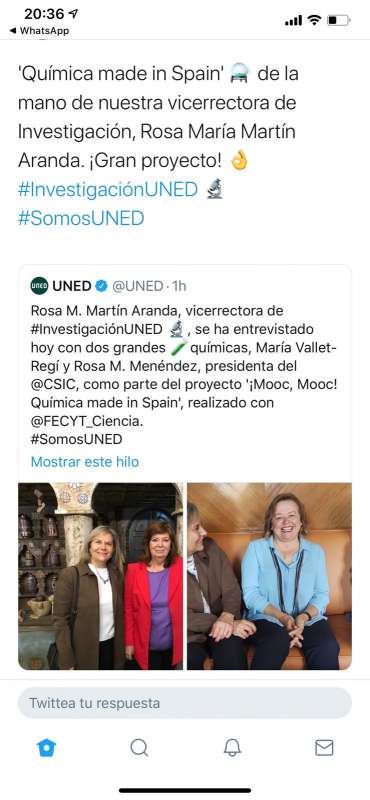Open the Home tab icon
370x800 pixels.
[x=46, y=747]
